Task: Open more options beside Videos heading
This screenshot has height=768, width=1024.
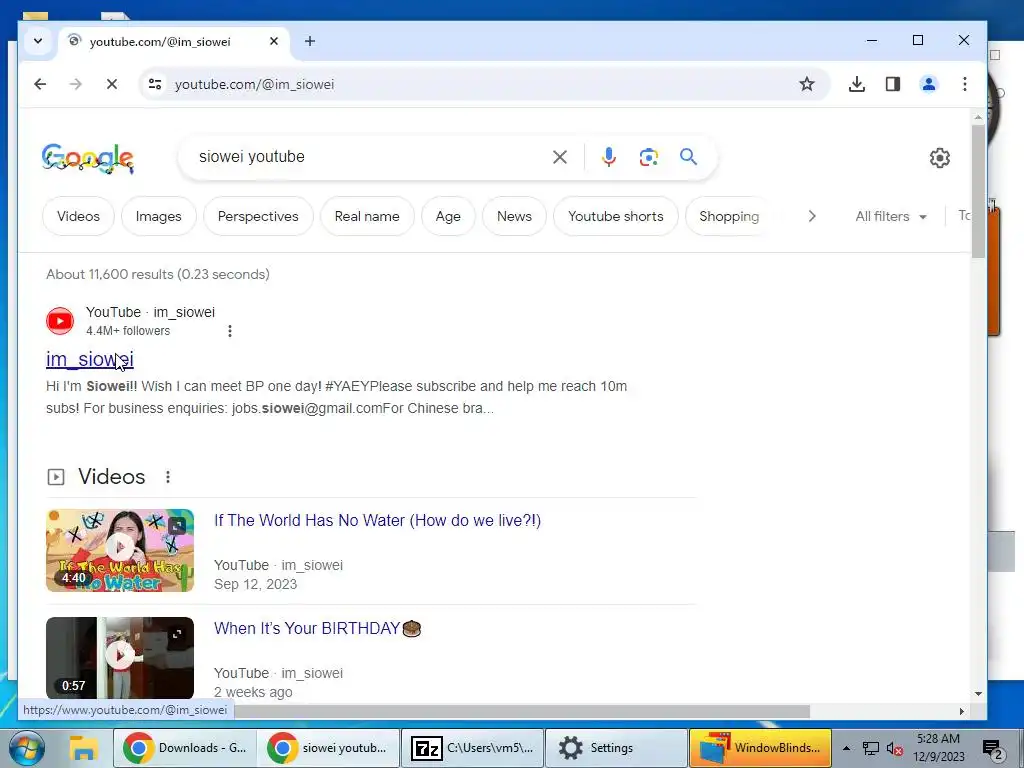Action: point(168,477)
